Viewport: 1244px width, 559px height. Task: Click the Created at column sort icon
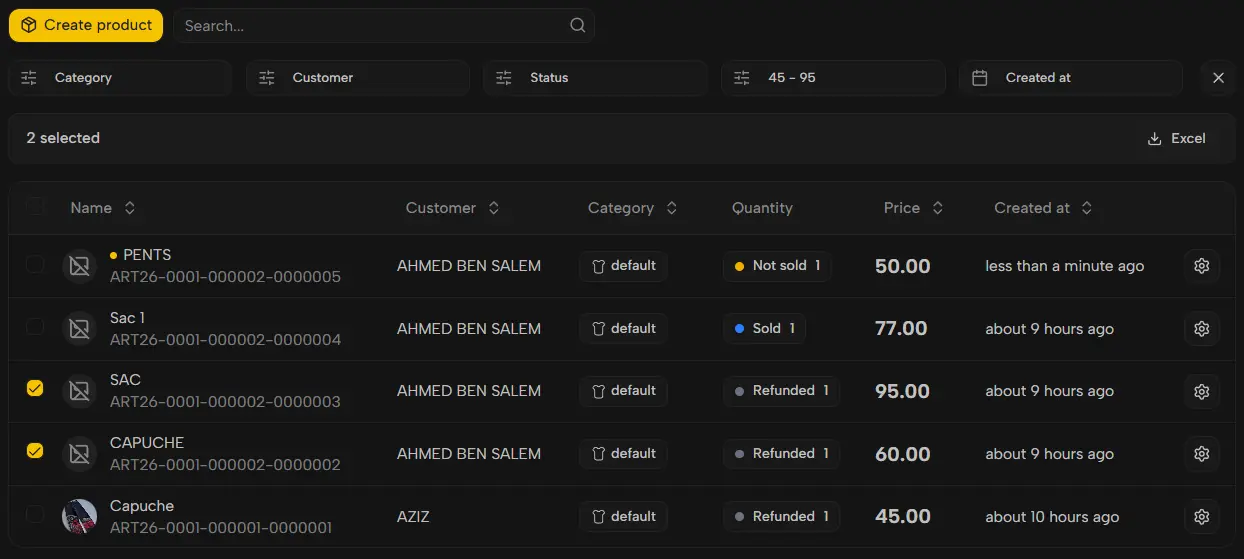coord(1086,208)
